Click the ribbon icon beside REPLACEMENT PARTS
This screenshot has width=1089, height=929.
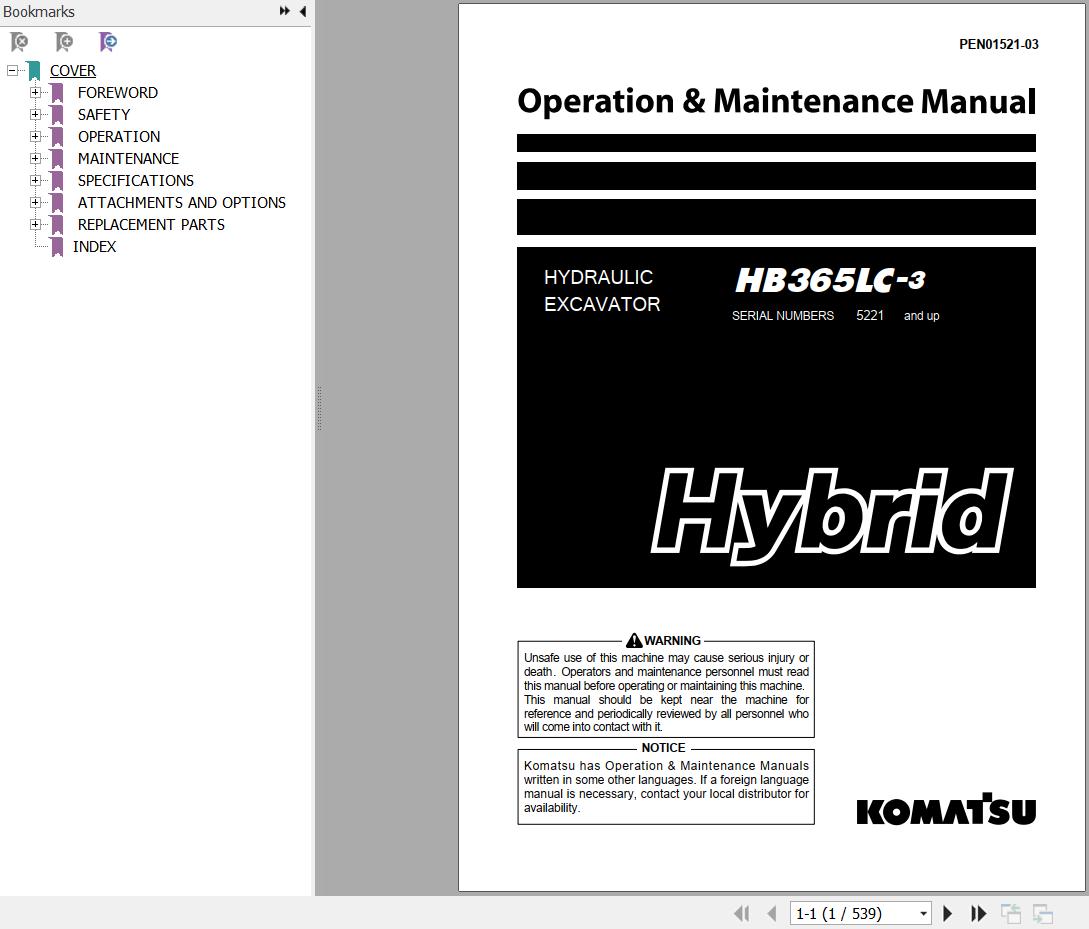[x=57, y=225]
